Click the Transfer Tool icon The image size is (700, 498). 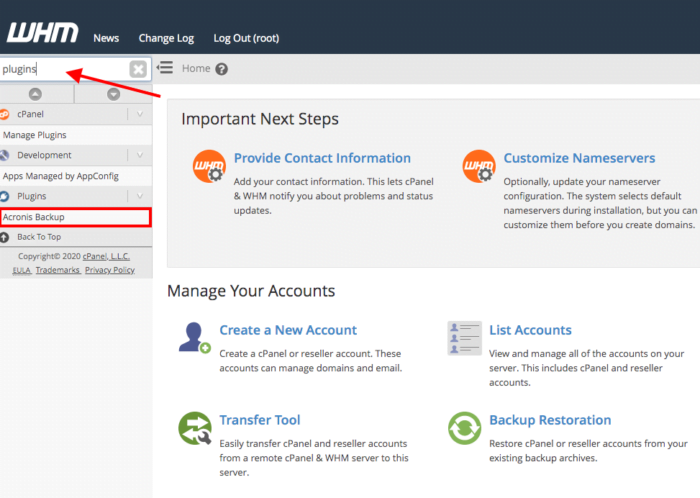click(194, 428)
